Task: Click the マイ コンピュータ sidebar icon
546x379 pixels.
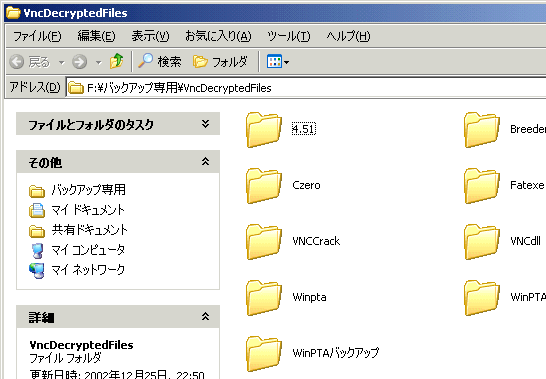Action: tap(37, 251)
